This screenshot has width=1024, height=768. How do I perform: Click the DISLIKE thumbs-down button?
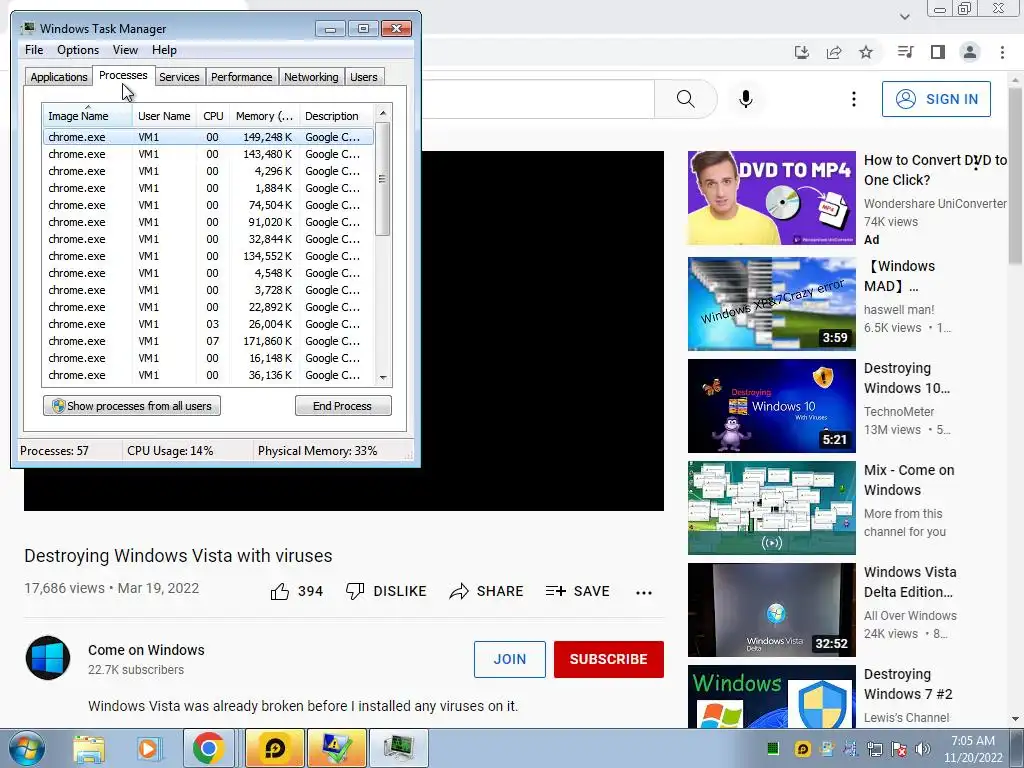[x=386, y=592]
